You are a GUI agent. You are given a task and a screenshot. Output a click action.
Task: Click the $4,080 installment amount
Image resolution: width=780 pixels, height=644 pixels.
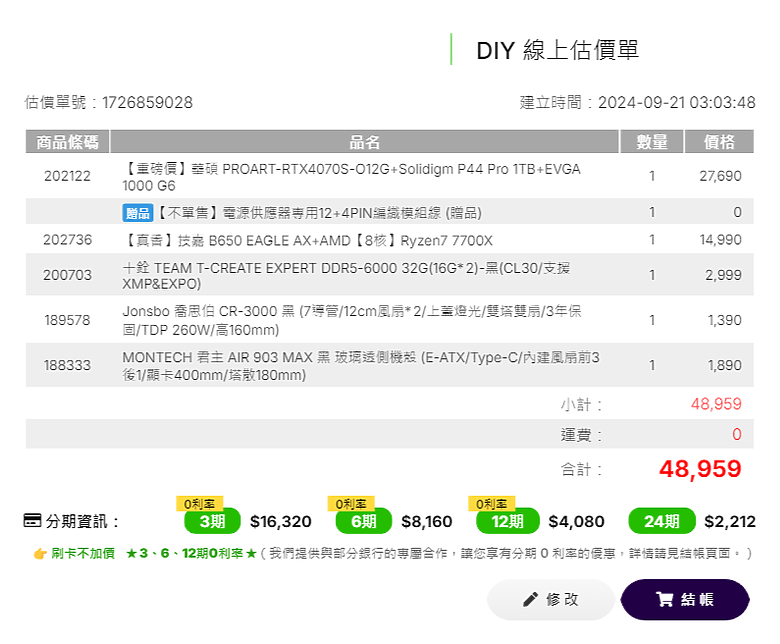[x=576, y=522]
